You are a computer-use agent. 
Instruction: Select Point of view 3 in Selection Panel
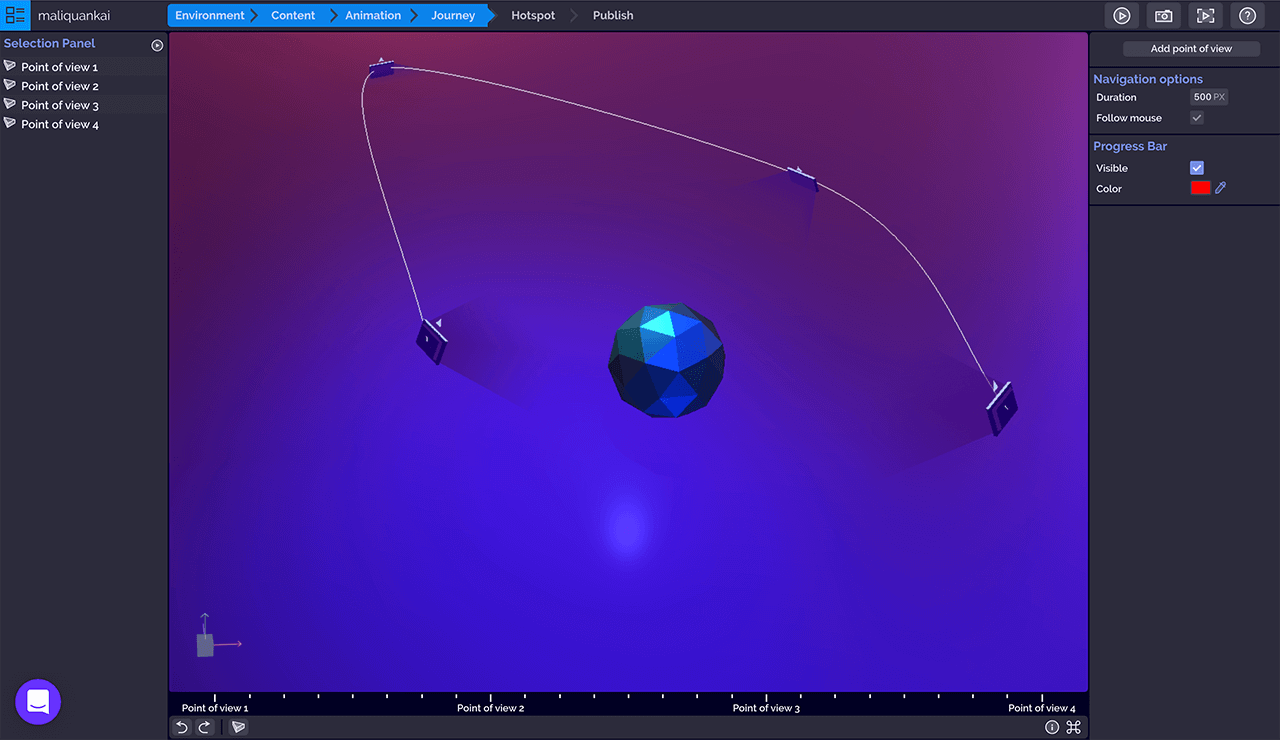[x=60, y=105]
